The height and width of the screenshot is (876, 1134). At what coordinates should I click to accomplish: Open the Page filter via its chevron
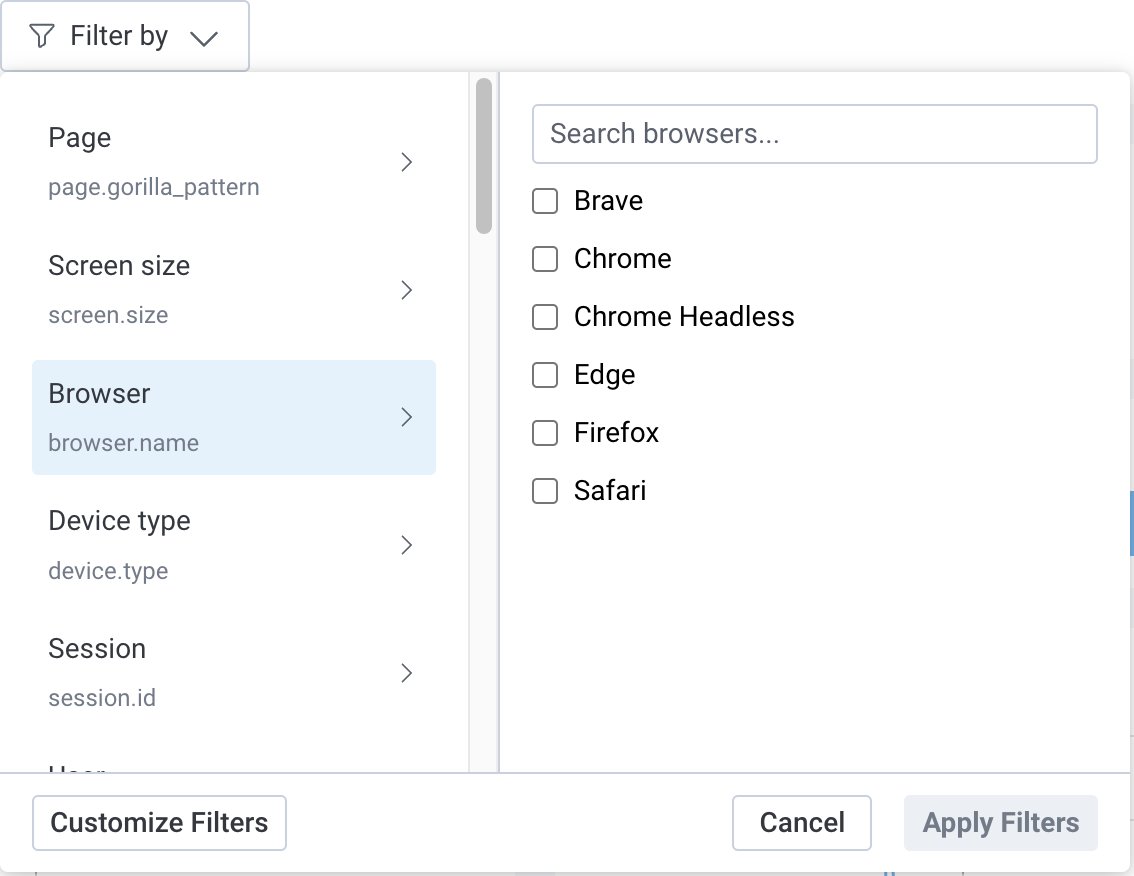[407, 161]
